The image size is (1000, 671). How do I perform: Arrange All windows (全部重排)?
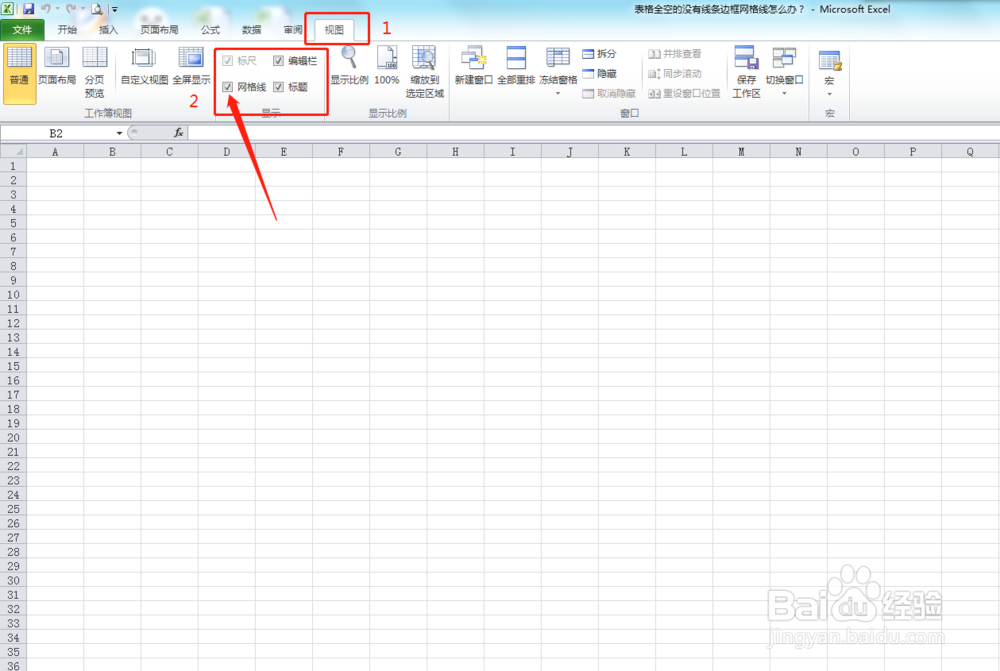point(516,66)
